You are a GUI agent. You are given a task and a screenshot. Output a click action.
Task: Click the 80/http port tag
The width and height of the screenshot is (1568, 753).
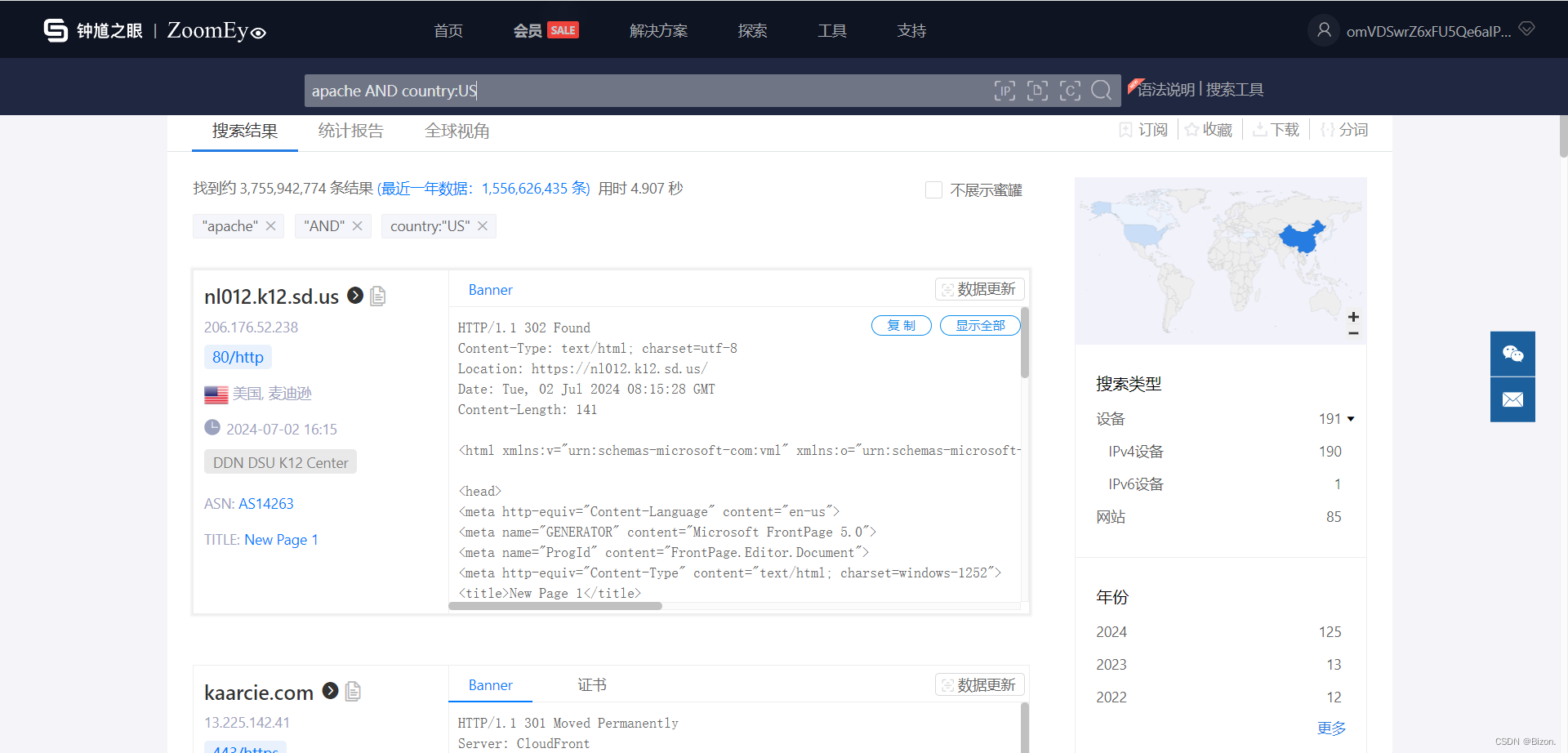click(238, 357)
